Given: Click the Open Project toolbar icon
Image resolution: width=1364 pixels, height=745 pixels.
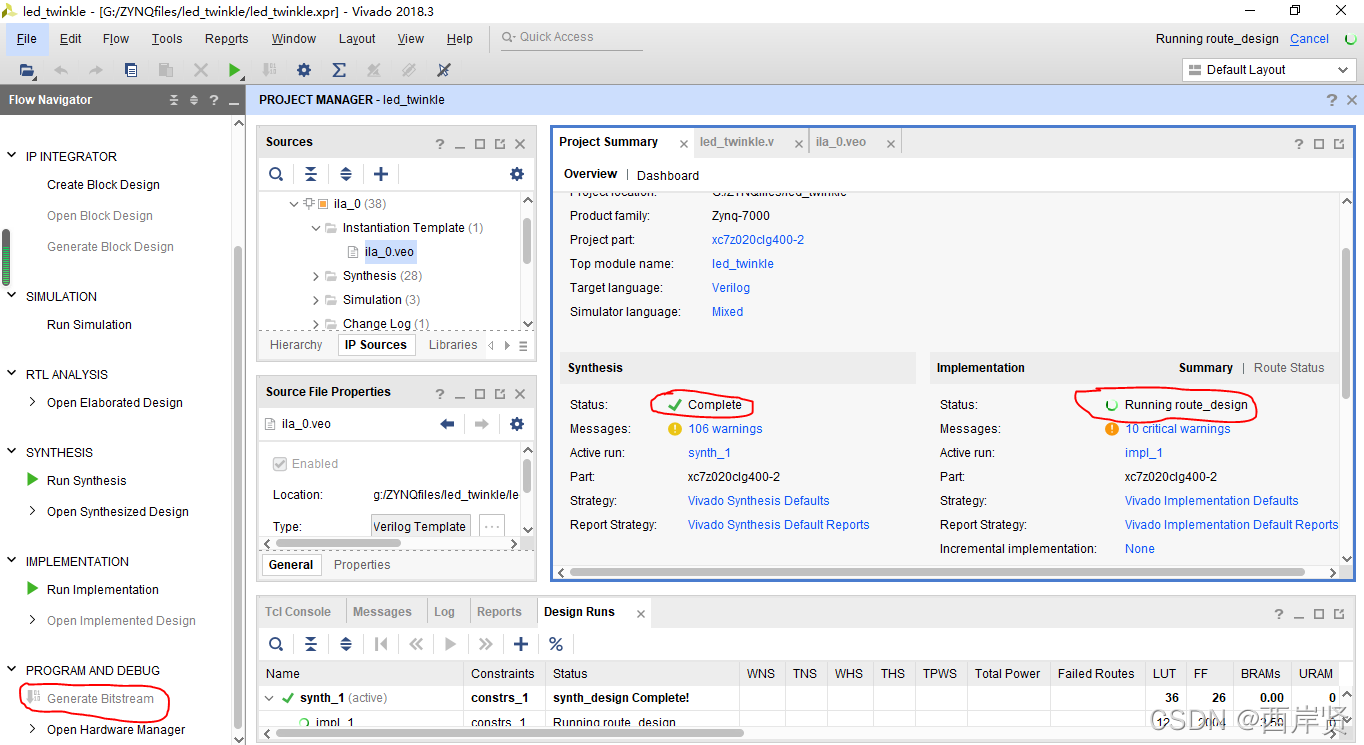Looking at the screenshot, I should tap(27, 70).
